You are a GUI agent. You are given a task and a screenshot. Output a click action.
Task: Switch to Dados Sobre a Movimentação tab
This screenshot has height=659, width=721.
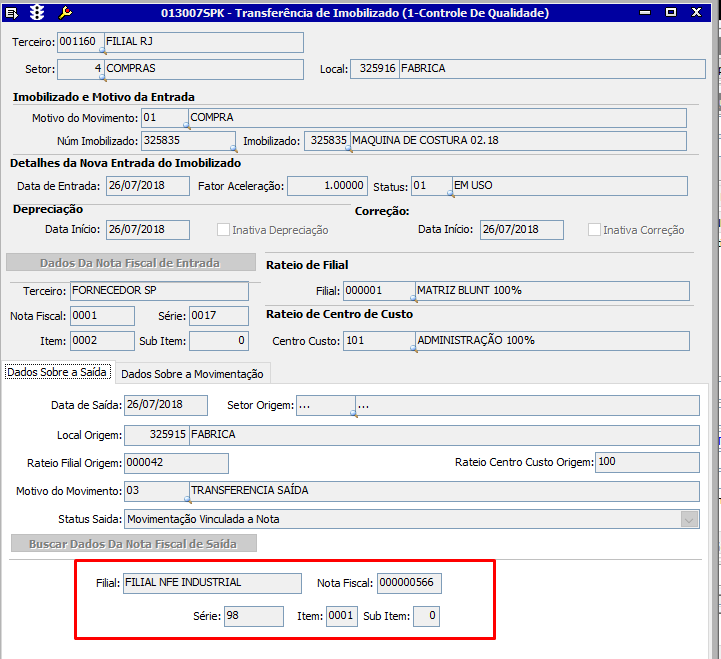[192, 374]
